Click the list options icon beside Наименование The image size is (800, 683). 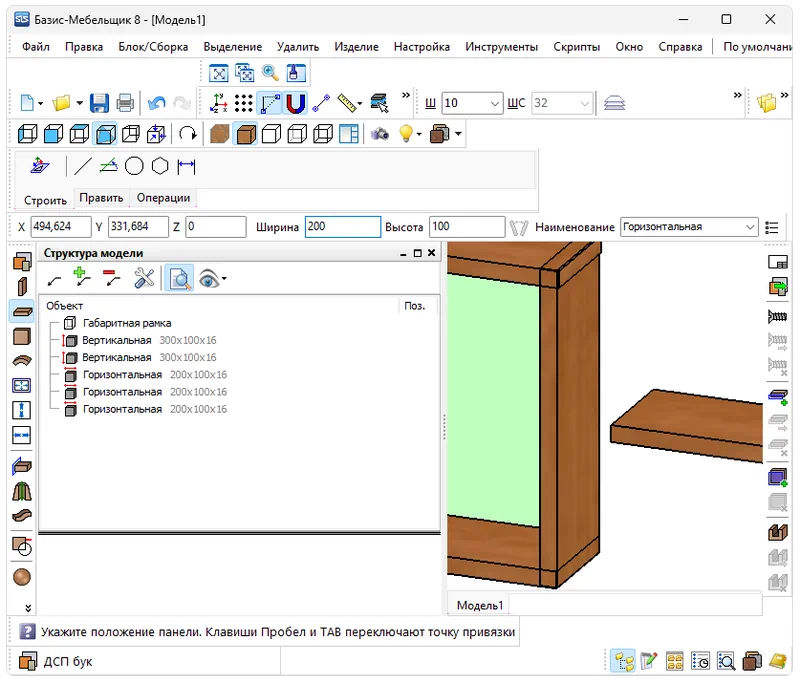[771, 227]
